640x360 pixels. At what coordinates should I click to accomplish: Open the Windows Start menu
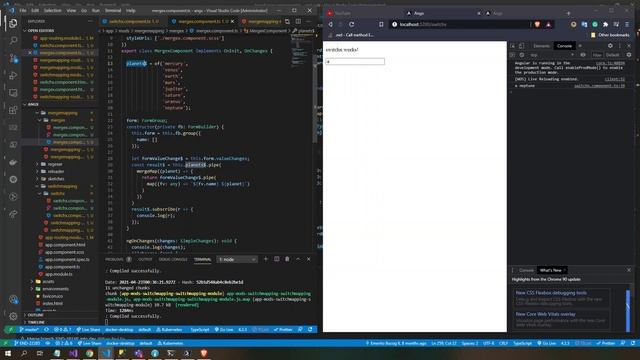pyautogui.click(x=7, y=353)
